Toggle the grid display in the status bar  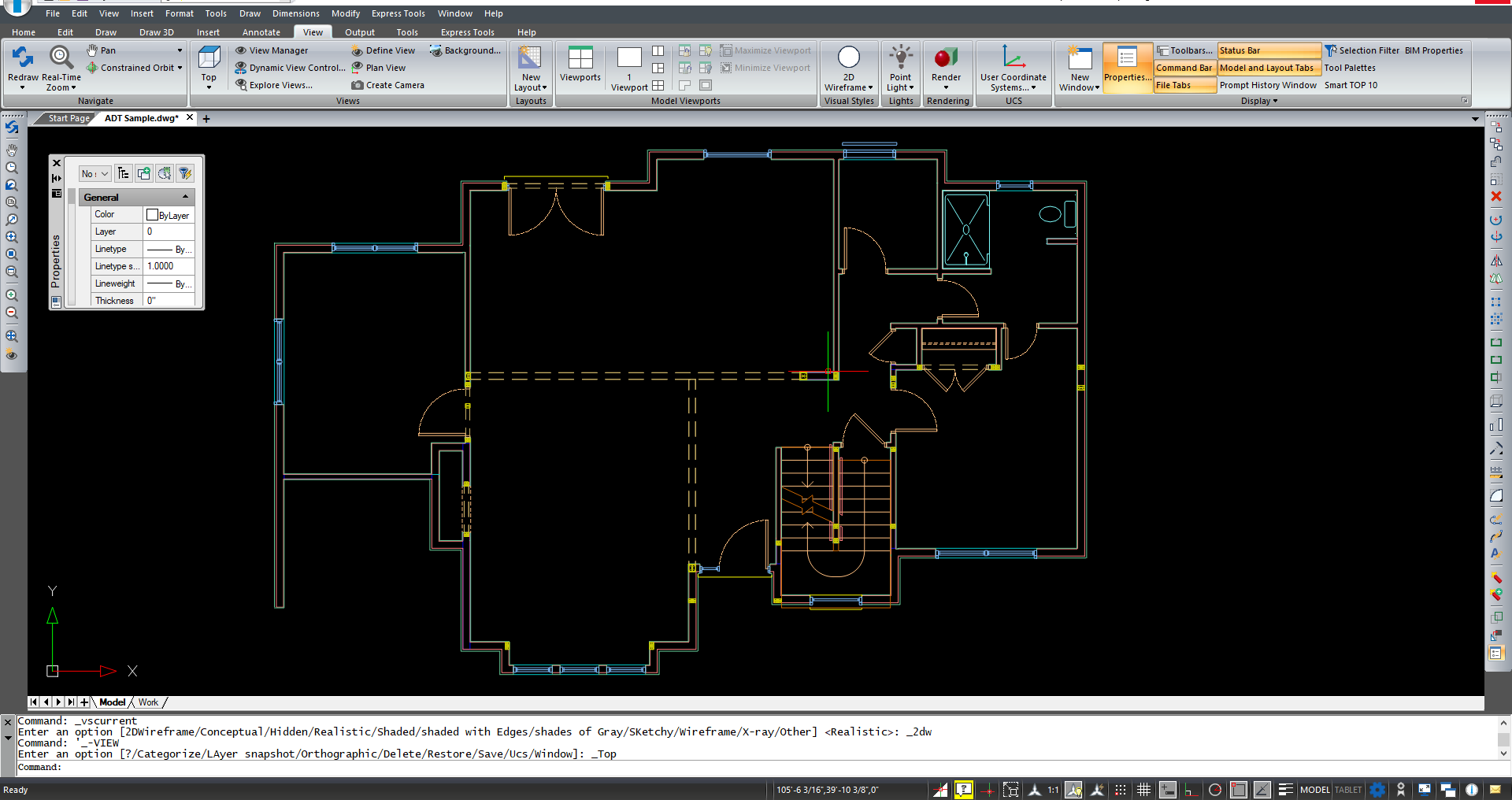1143,790
